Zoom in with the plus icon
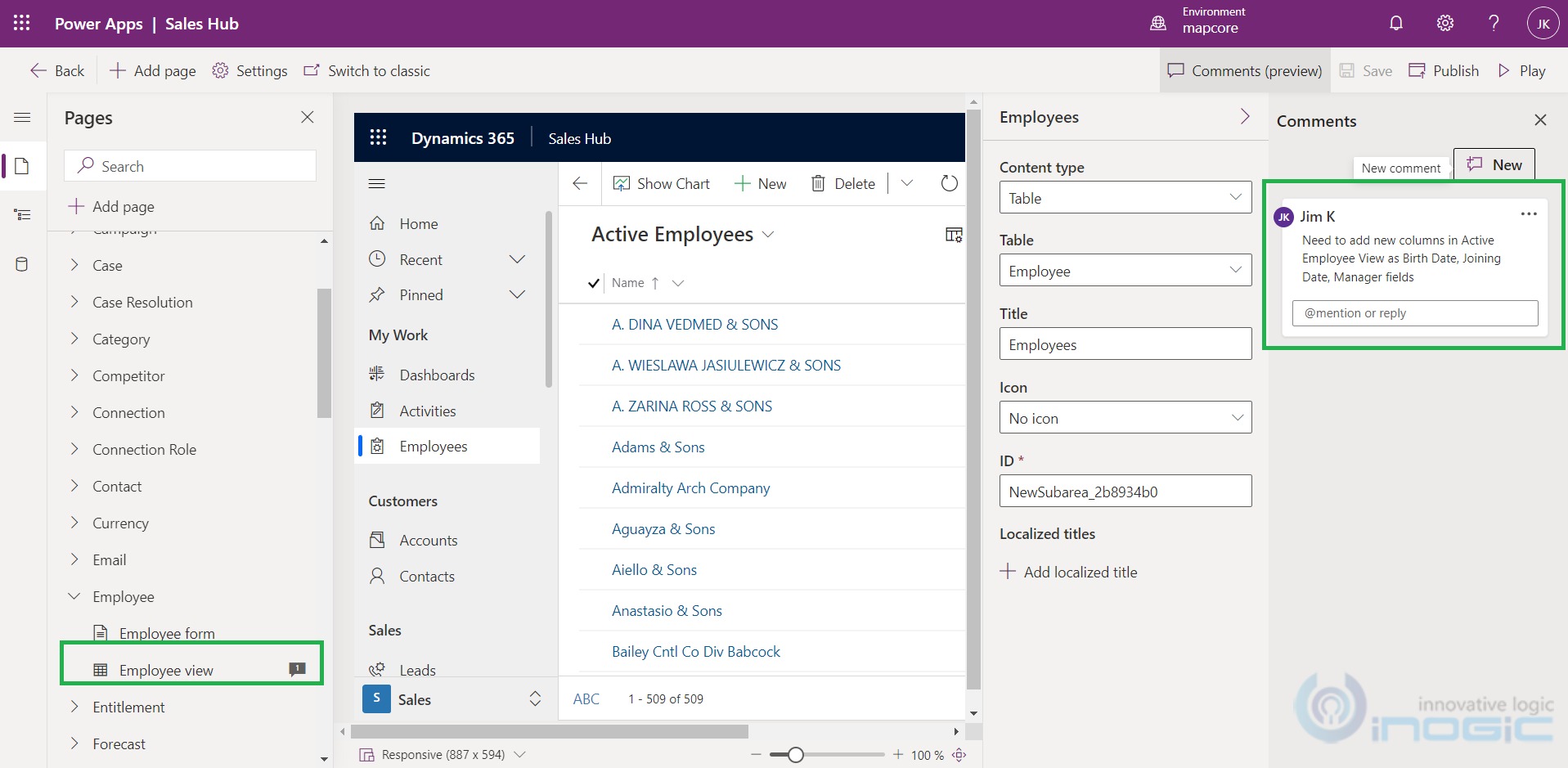This screenshot has height=768, width=1568. 898,754
